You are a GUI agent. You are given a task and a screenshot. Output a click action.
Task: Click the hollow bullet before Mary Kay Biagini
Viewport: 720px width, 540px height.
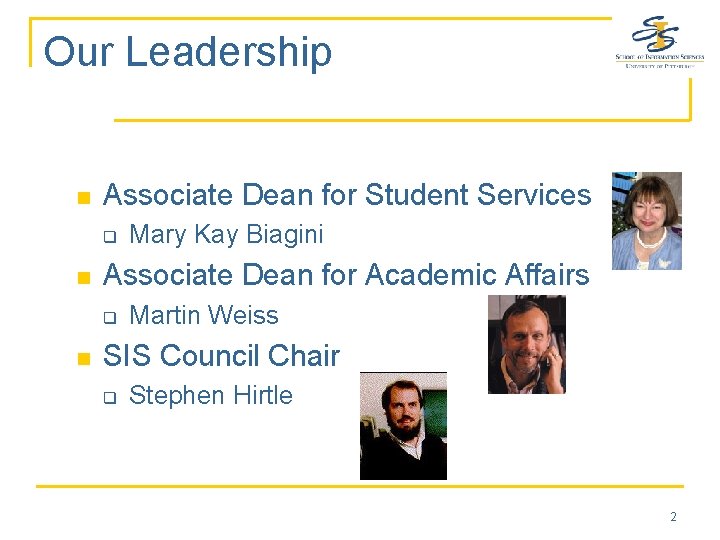tap(111, 237)
